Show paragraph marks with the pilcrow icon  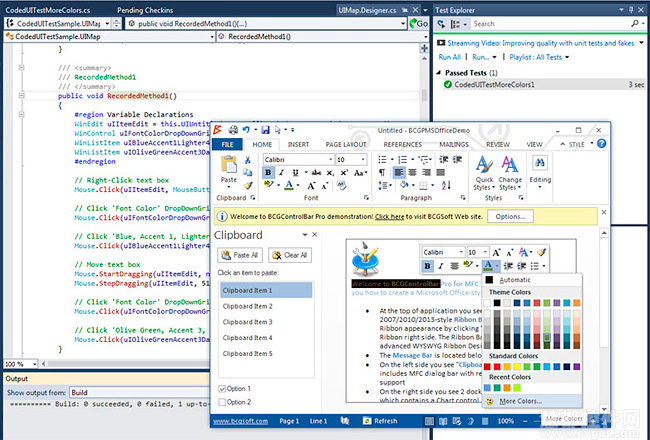pos(382,173)
